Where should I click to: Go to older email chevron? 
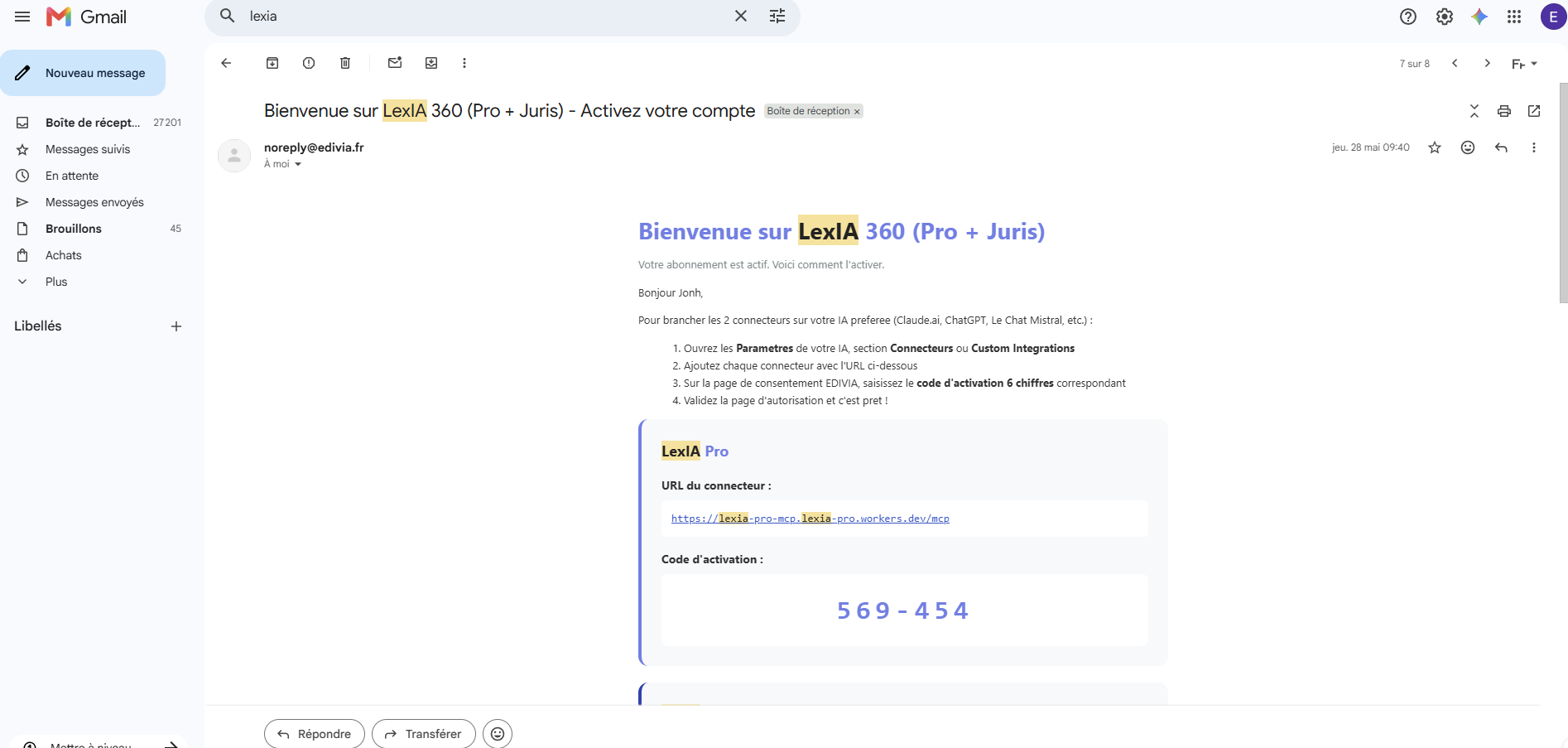pos(1488,63)
